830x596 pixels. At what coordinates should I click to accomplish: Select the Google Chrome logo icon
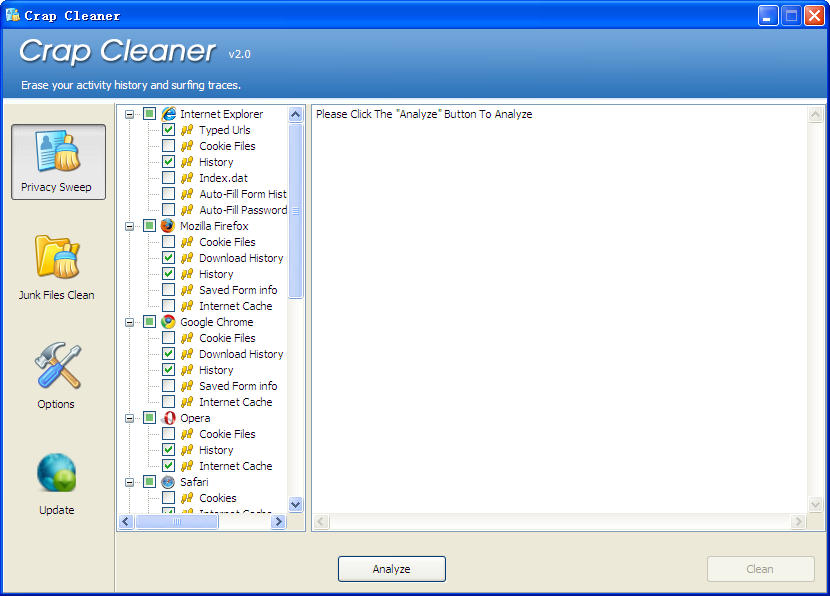click(168, 322)
